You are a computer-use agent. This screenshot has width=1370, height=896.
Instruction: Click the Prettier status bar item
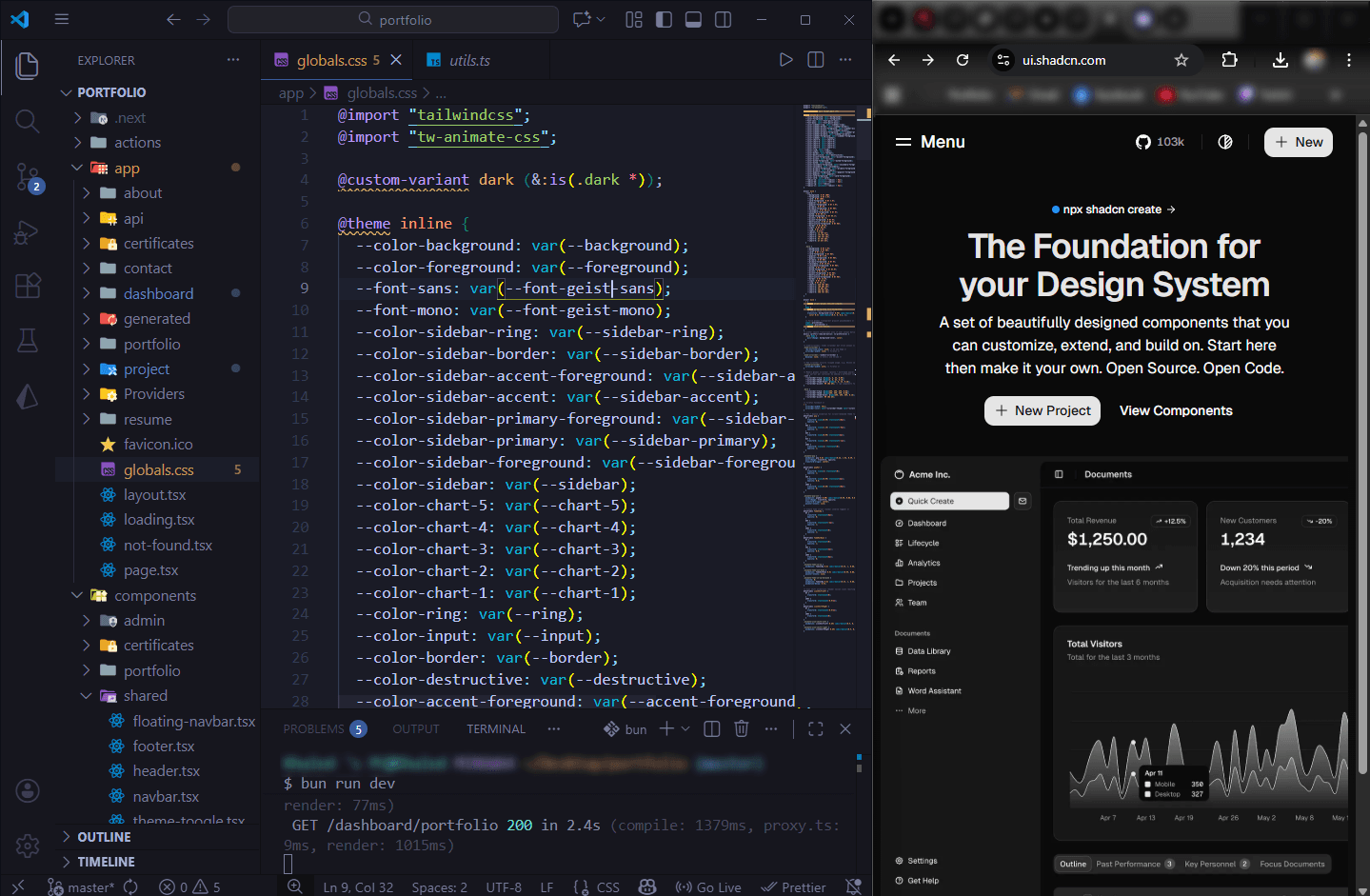(x=793, y=886)
